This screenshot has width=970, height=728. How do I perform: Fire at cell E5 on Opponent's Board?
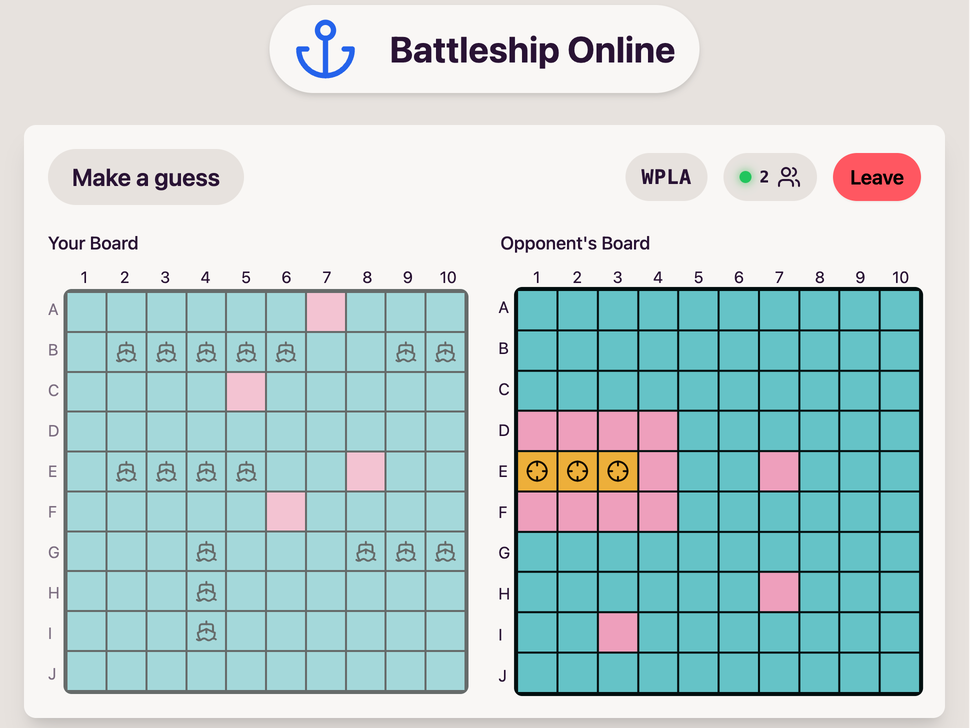click(x=698, y=471)
